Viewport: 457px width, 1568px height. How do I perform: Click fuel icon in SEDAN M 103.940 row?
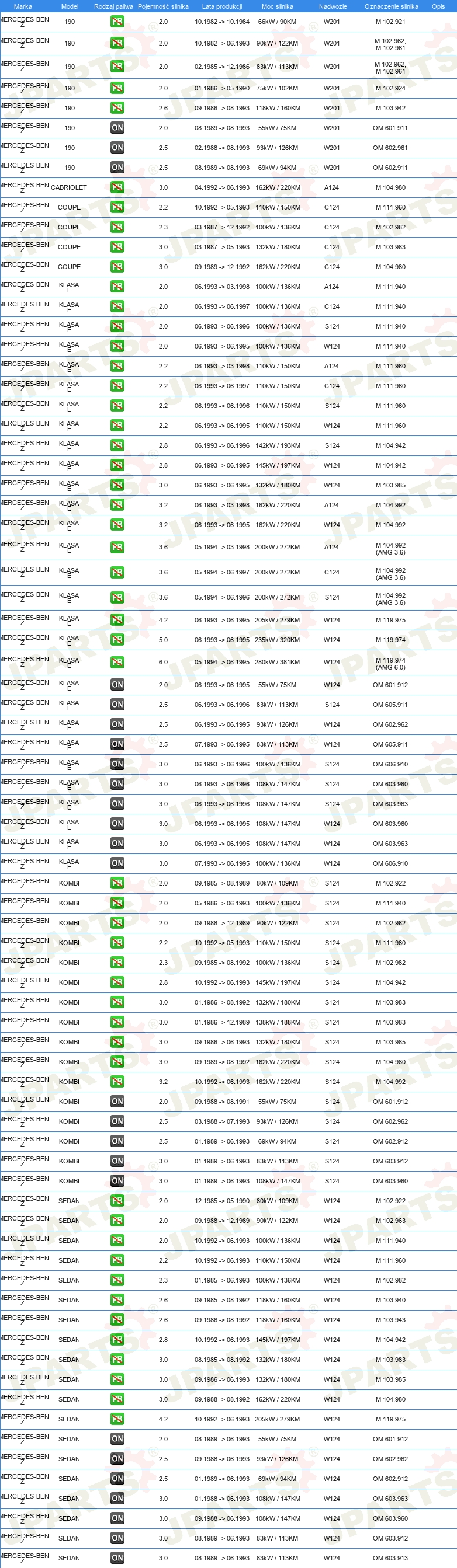(117, 1299)
